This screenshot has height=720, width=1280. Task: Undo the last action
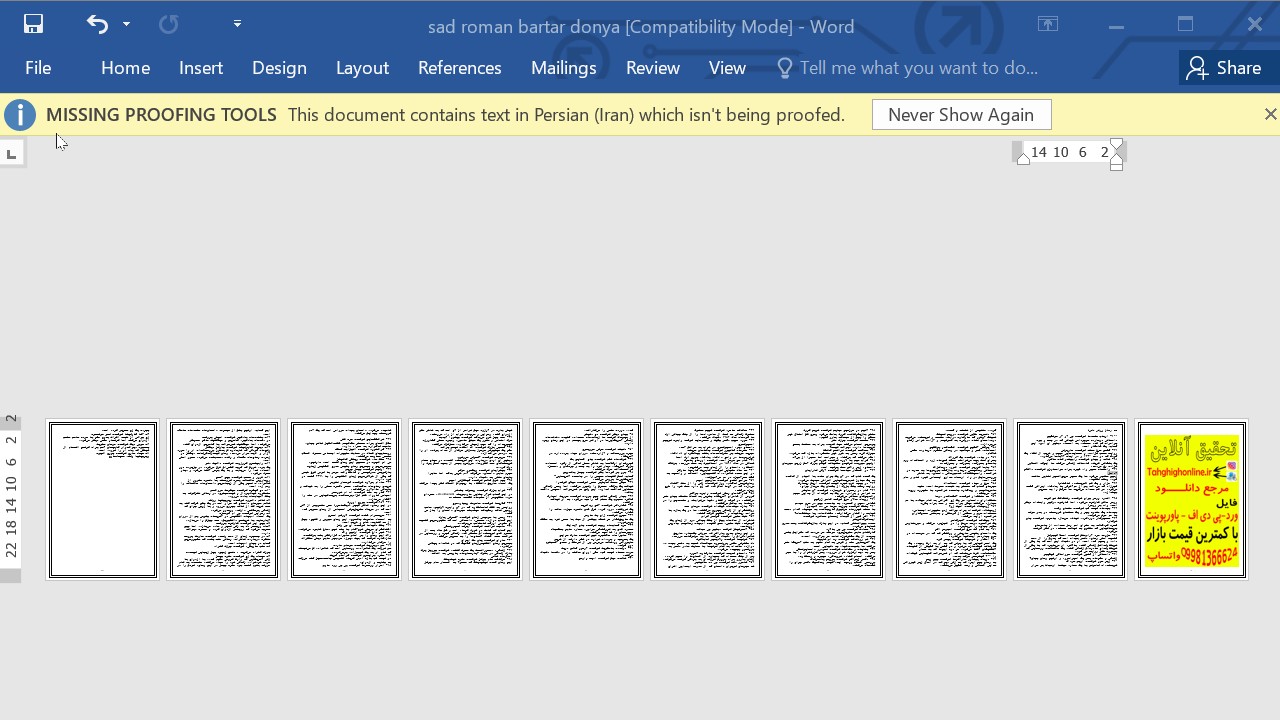coord(97,24)
